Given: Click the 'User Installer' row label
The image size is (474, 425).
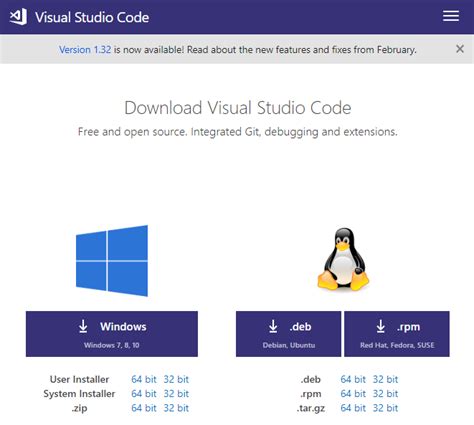Looking at the screenshot, I should click(x=79, y=379).
